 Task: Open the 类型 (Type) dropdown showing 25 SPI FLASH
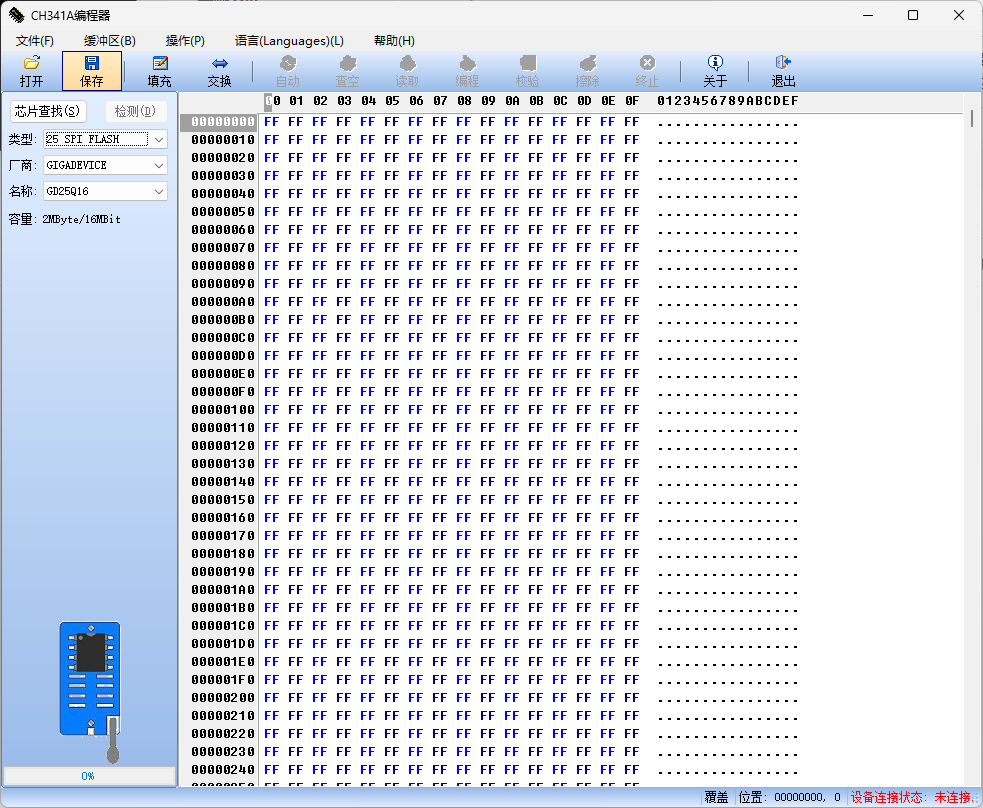[105, 139]
